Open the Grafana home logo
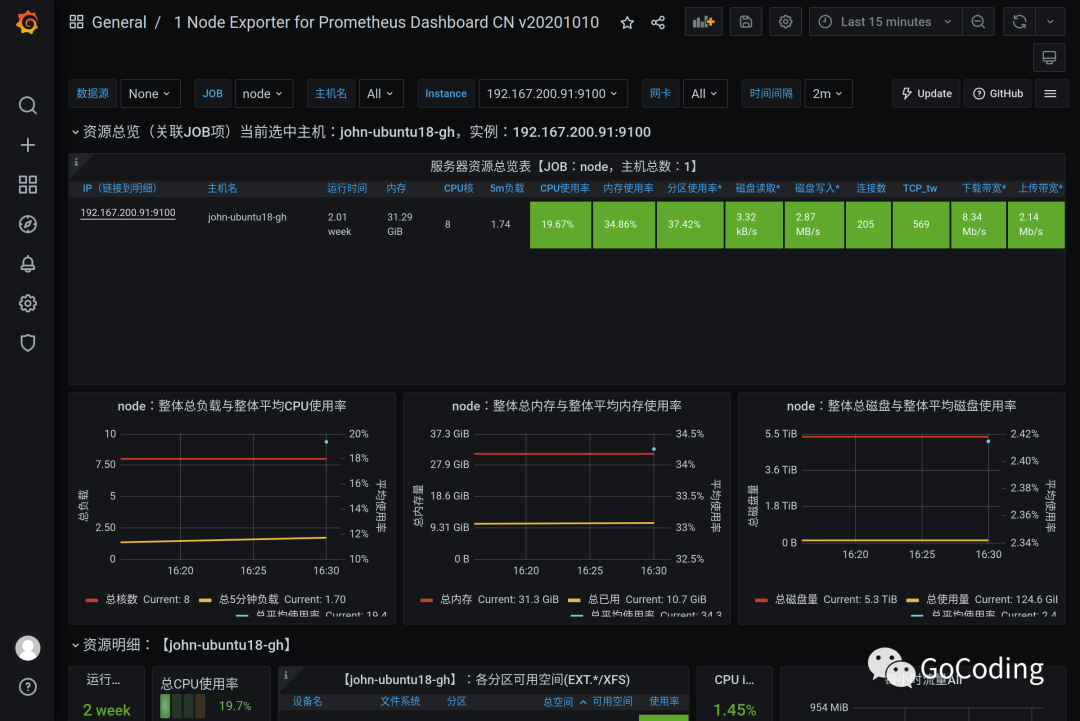 tap(27, 23)
